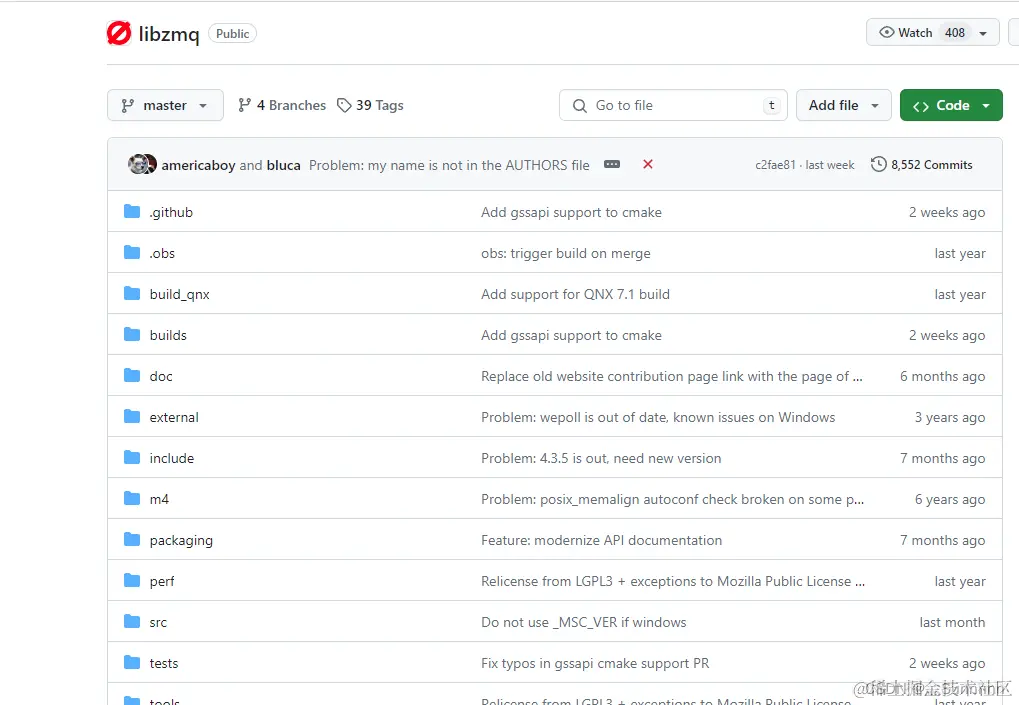Viewport: 1019px width, 705px height.
Task: Open the latest commit message about AUTHORS file
Action: [449, 165]
